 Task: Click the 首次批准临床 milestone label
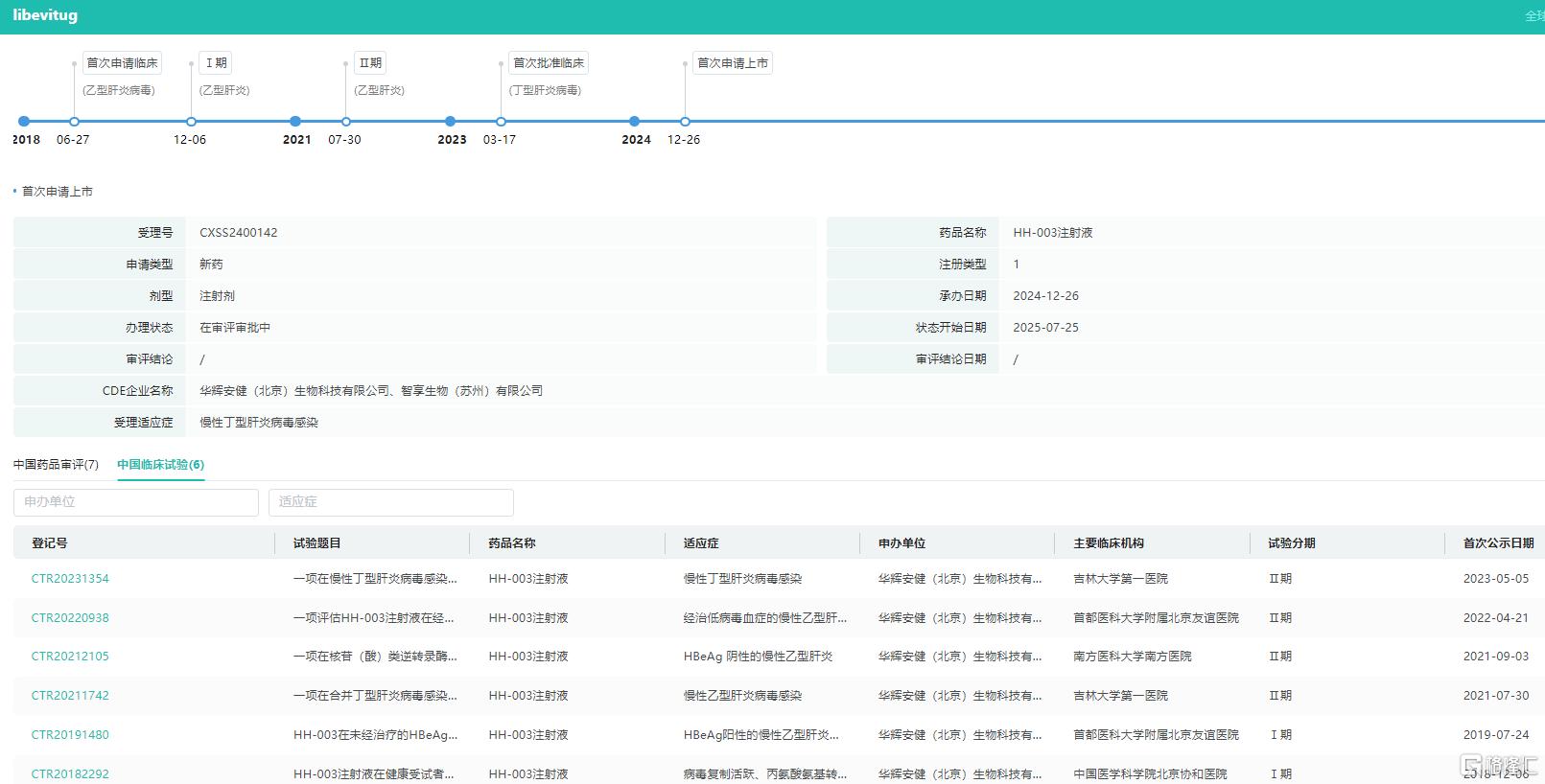point(549,63)
